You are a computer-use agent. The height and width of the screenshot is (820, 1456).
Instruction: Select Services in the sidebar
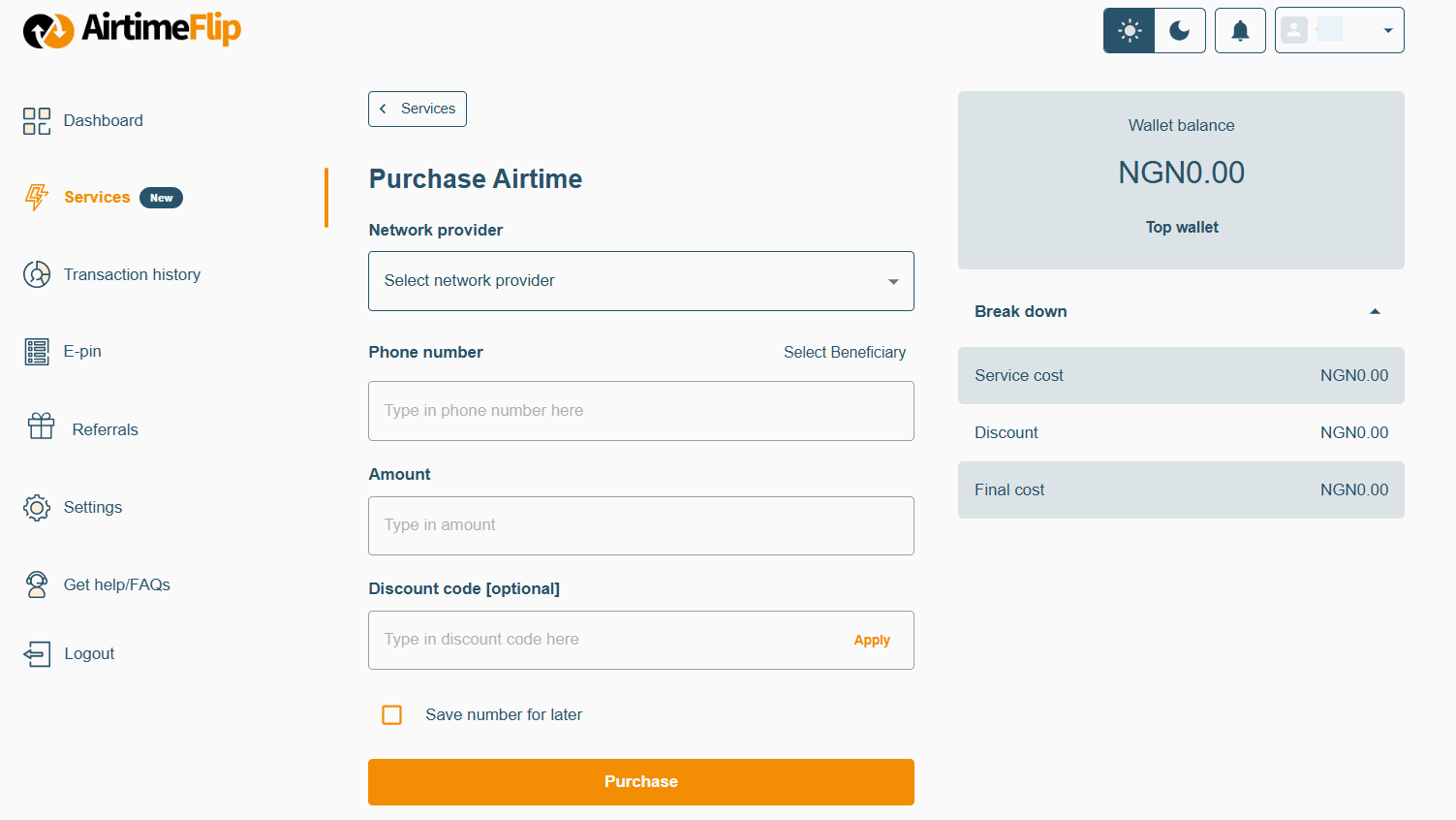pos(97,198)
